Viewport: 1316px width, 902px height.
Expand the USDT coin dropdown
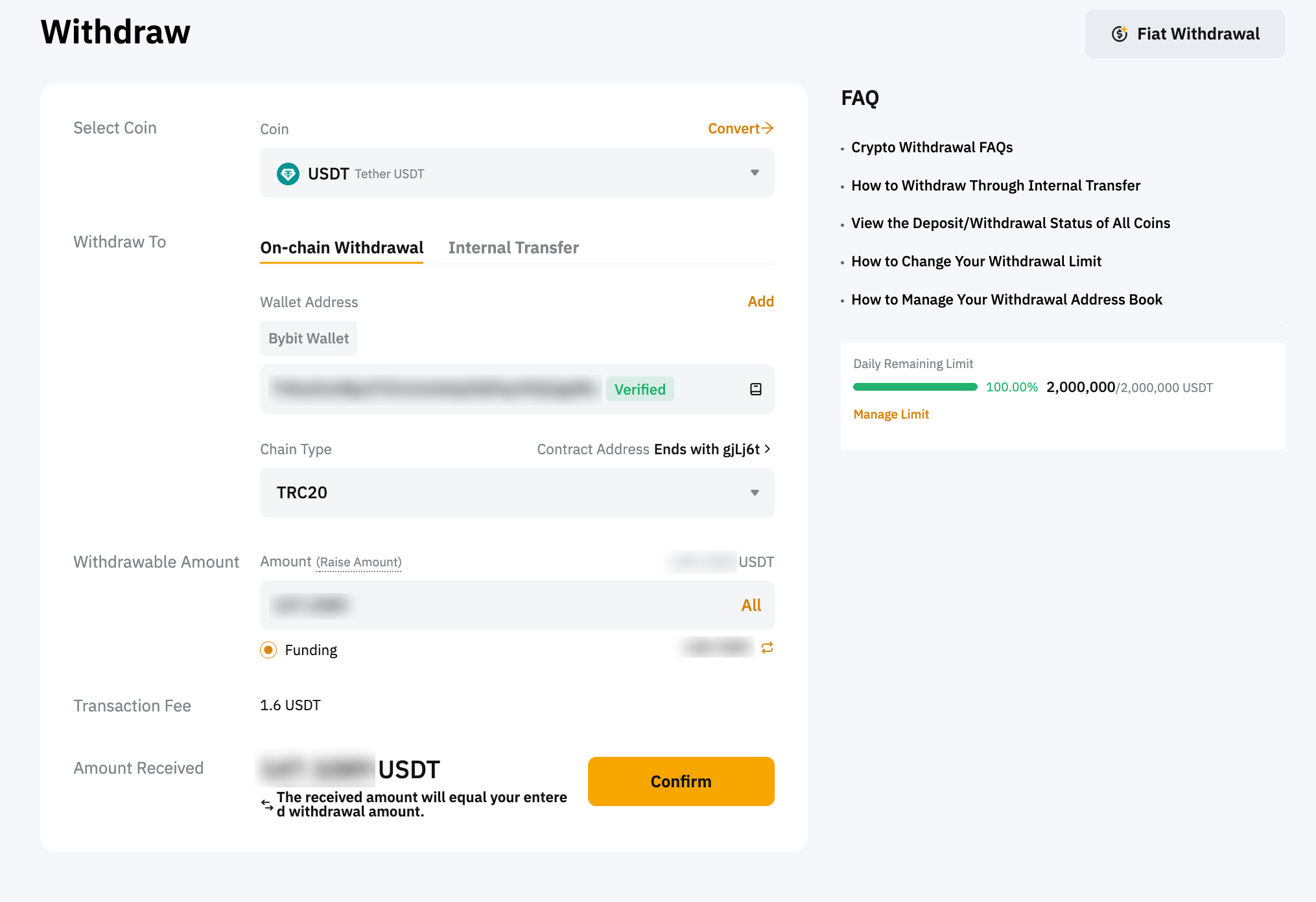[x=517, y=173]
